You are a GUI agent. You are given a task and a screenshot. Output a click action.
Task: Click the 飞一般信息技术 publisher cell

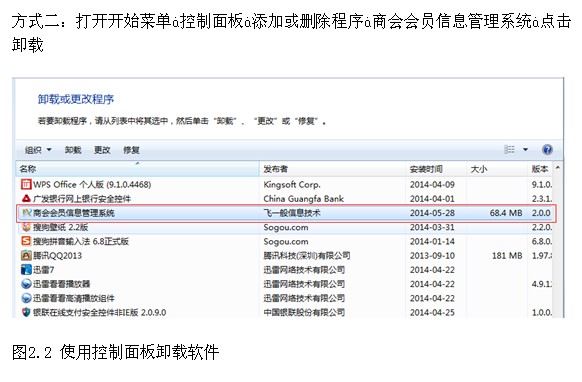point(292,213)
